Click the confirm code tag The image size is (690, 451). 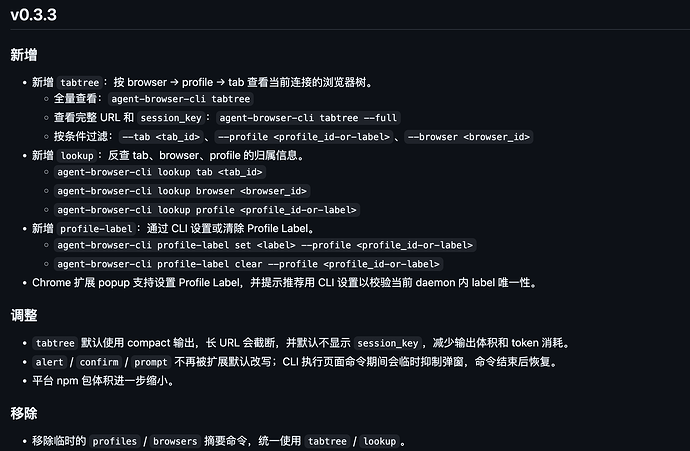coord(99,362)
